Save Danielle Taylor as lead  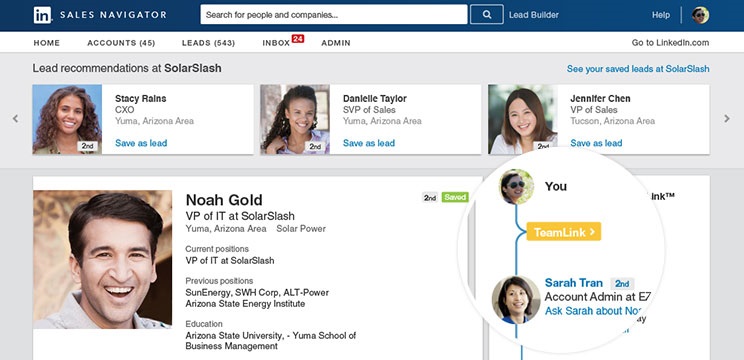pyautogui.click(x=369, y=143)
